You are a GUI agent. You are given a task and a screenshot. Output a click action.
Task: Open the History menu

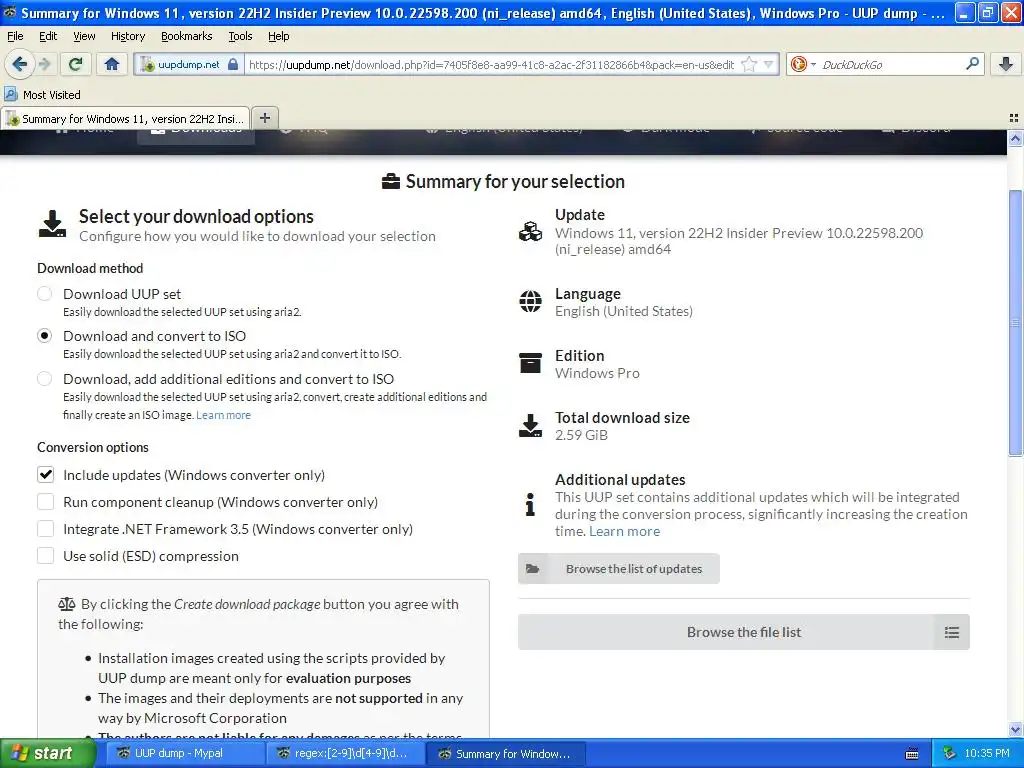(128, 36)
